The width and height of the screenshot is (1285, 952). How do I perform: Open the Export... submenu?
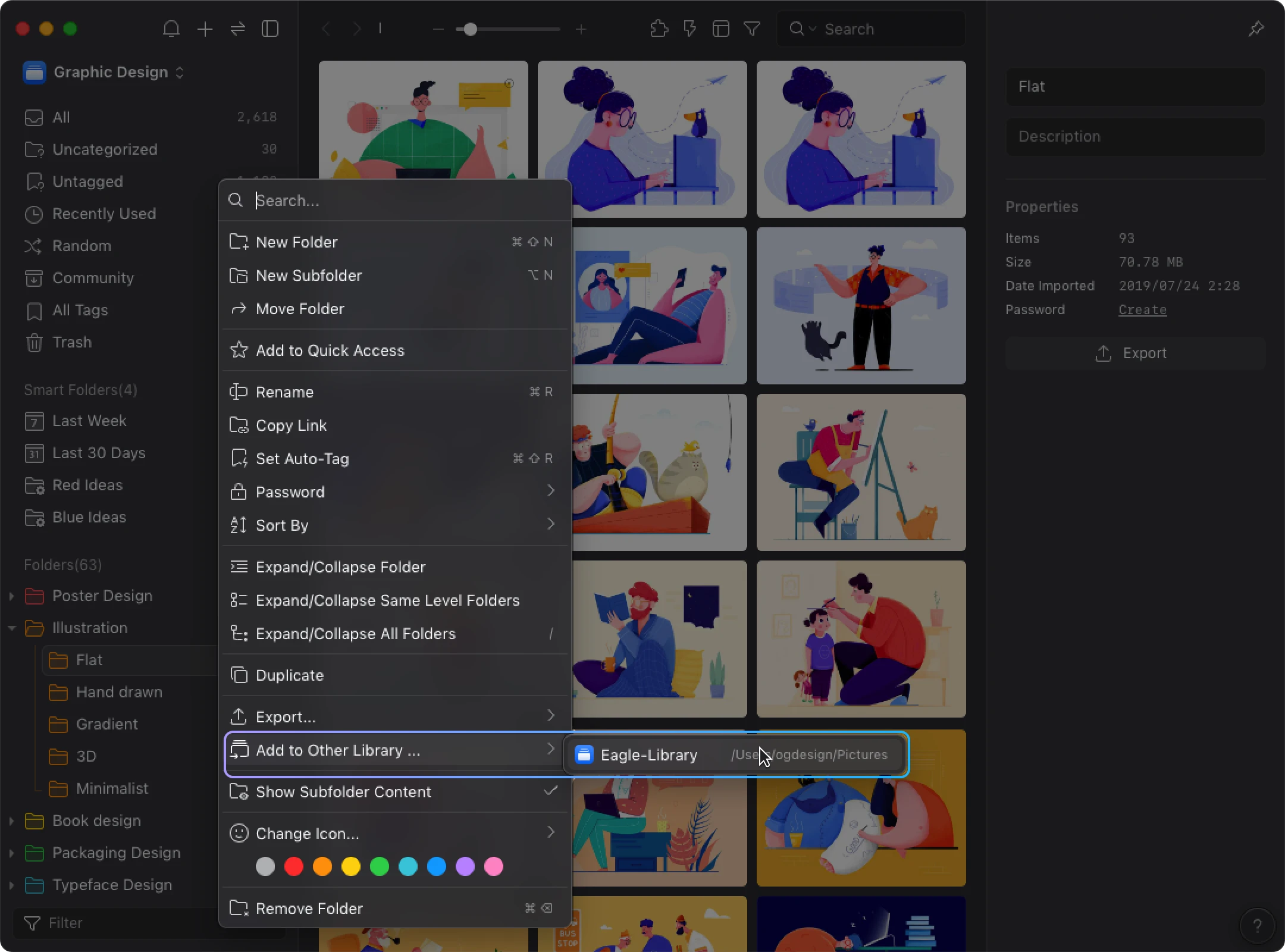pos(395,717)
